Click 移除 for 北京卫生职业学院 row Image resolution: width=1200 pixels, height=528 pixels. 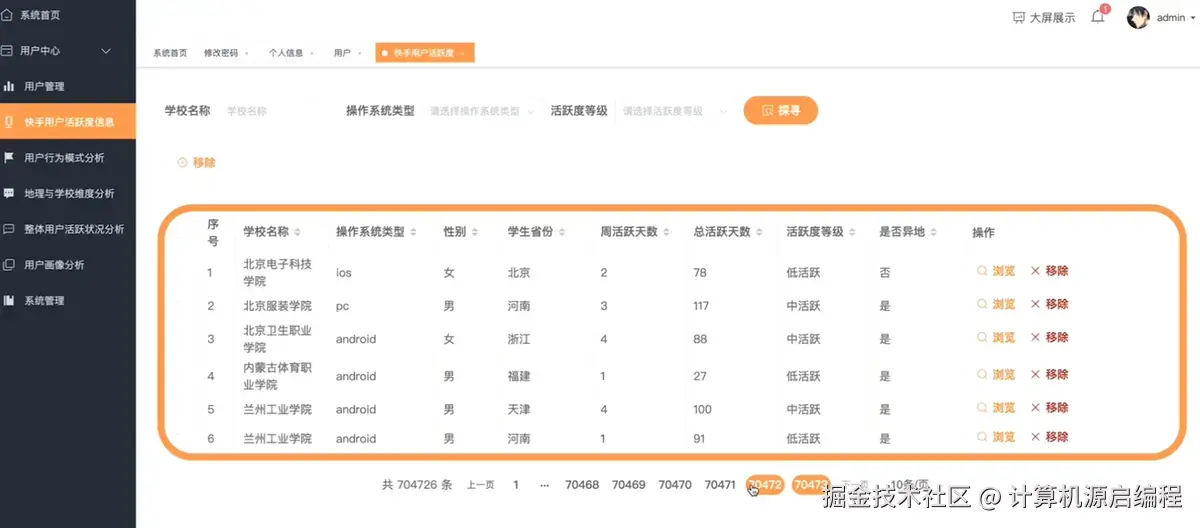pyautogui.click(x=1049, y=338)
